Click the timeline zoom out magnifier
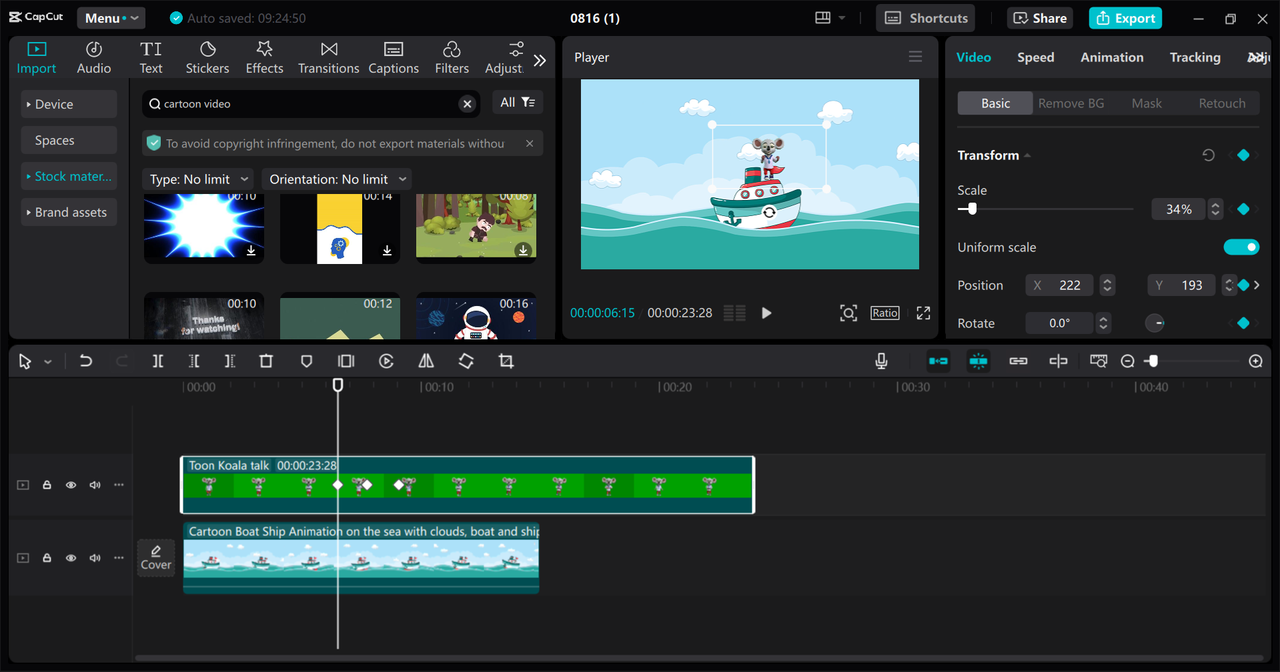The image size is (1280, 672). click(x=1127, y=361)
